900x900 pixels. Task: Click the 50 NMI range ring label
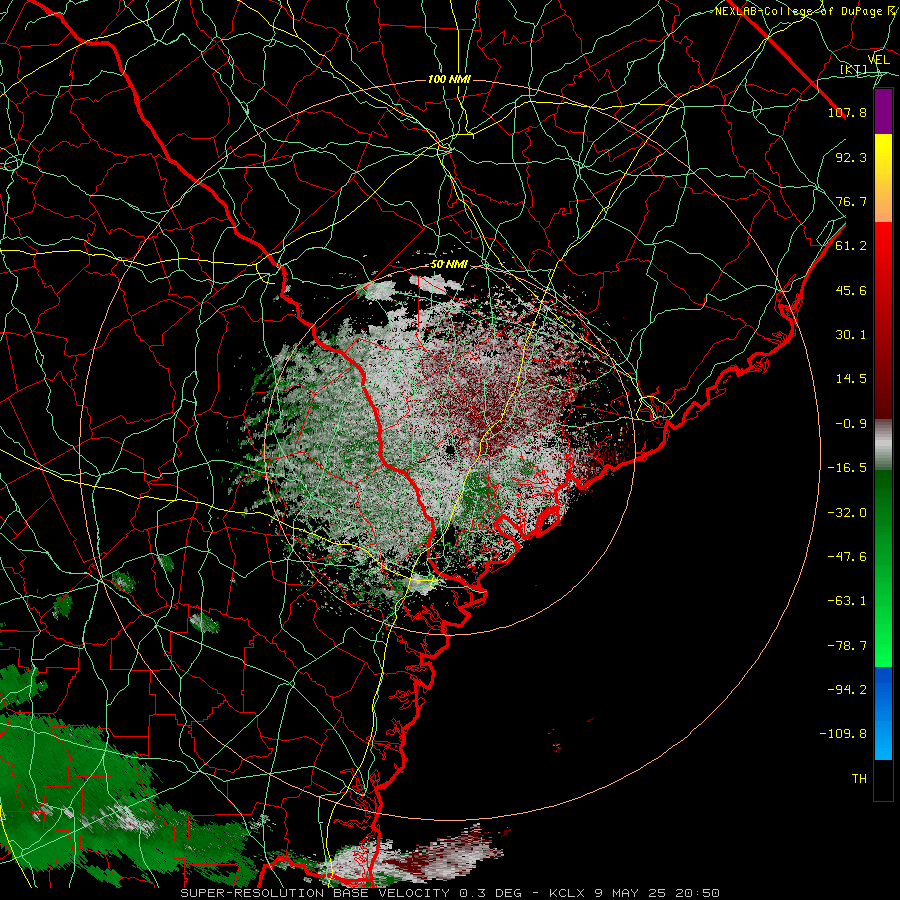[x=449, y=265]
